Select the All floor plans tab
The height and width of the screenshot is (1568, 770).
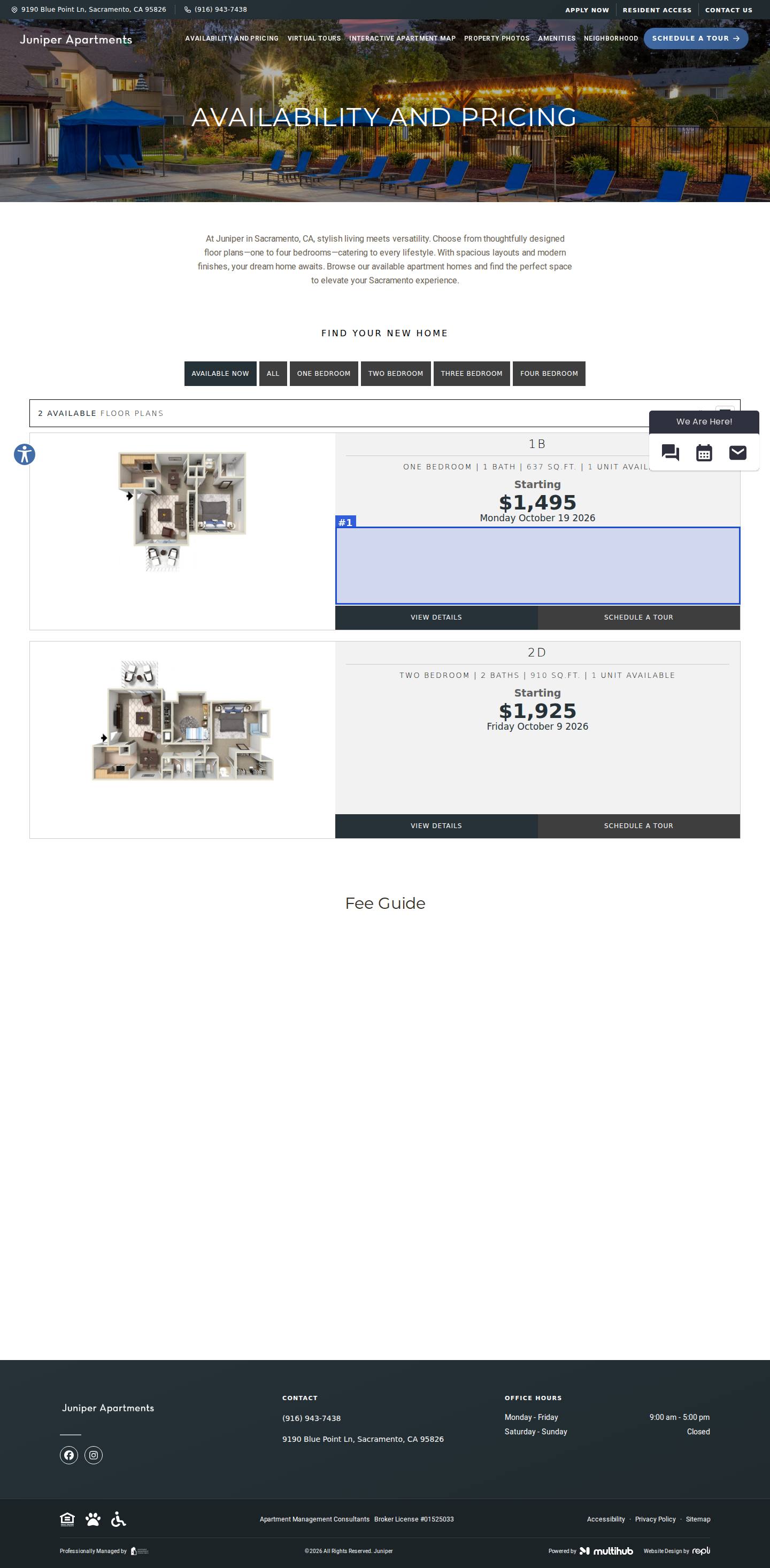pyautogui.click(x=273, y=374)
